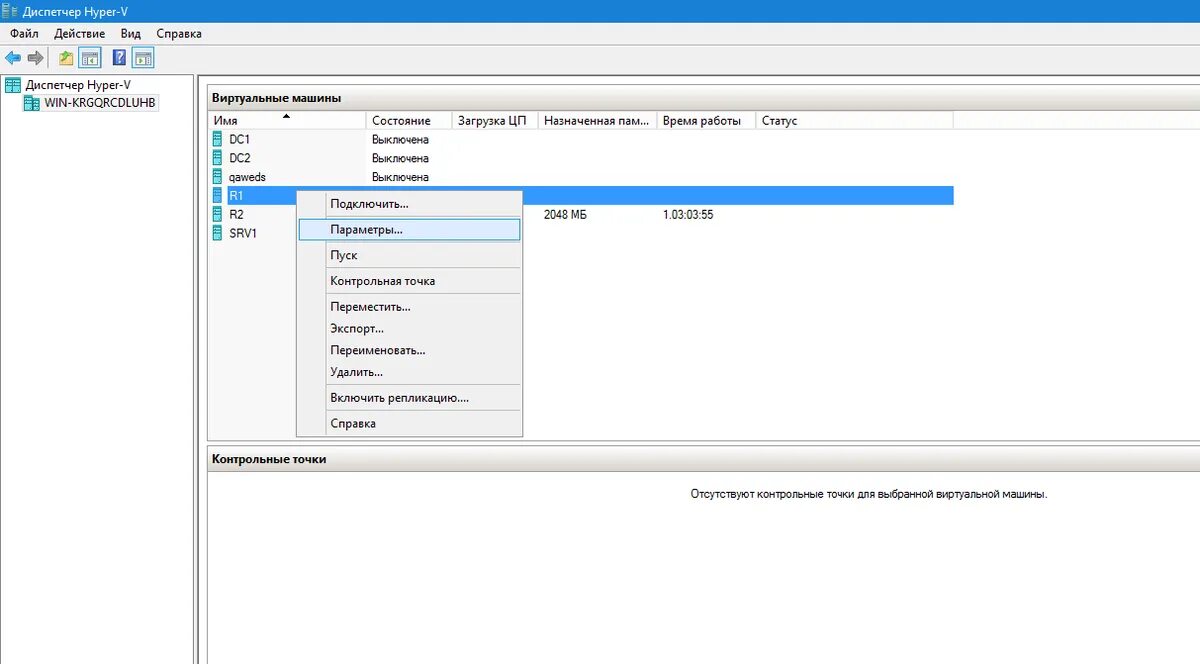Click the VM icon next to DC1
1200x664 pixels.
tap(218, 139)
